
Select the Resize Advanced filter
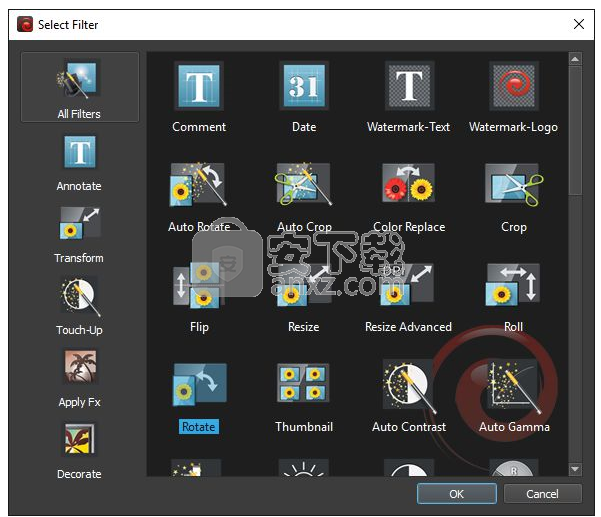pos(408,287)
